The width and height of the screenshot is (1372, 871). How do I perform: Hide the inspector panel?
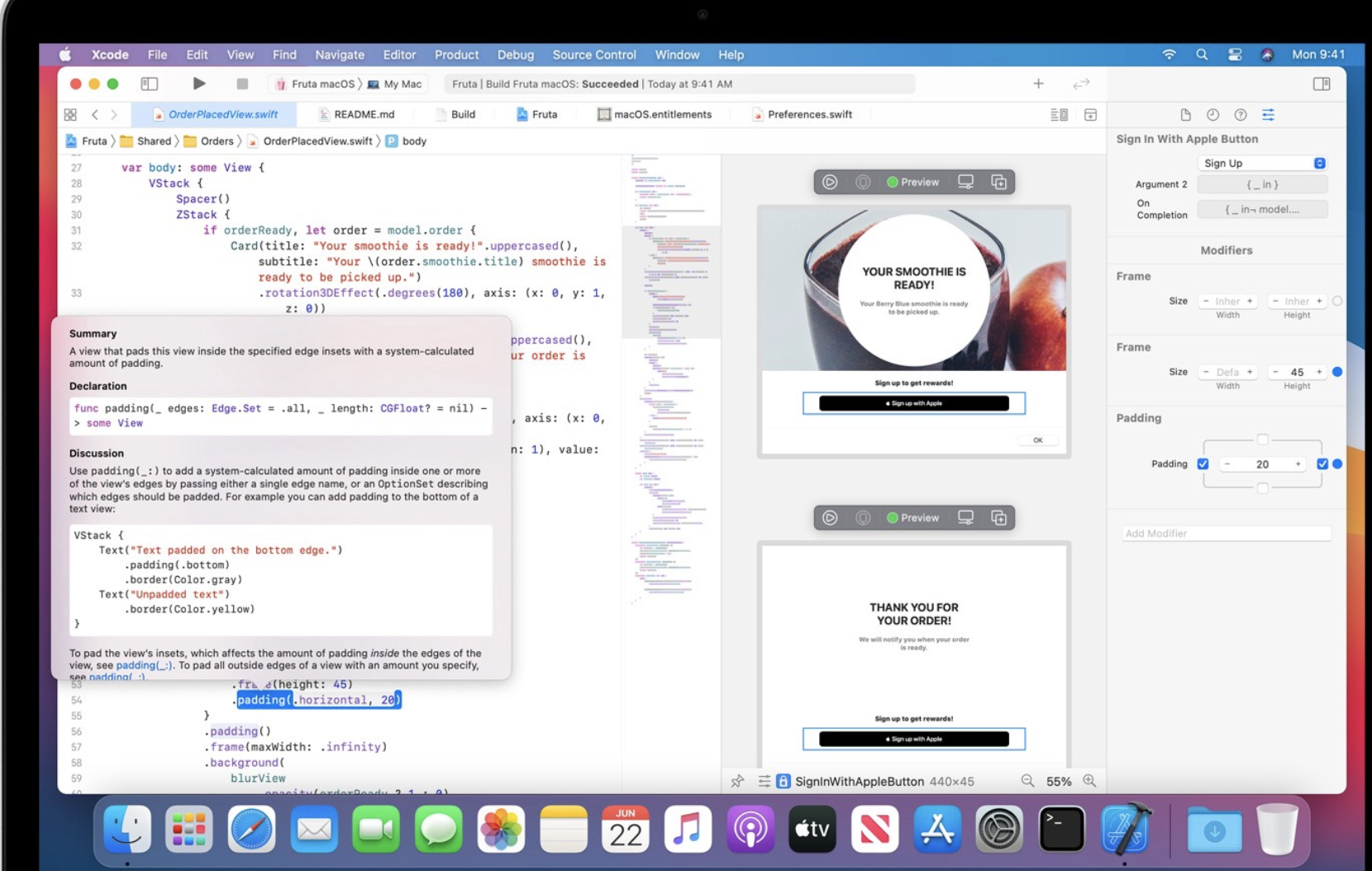tap(1322, 83)
